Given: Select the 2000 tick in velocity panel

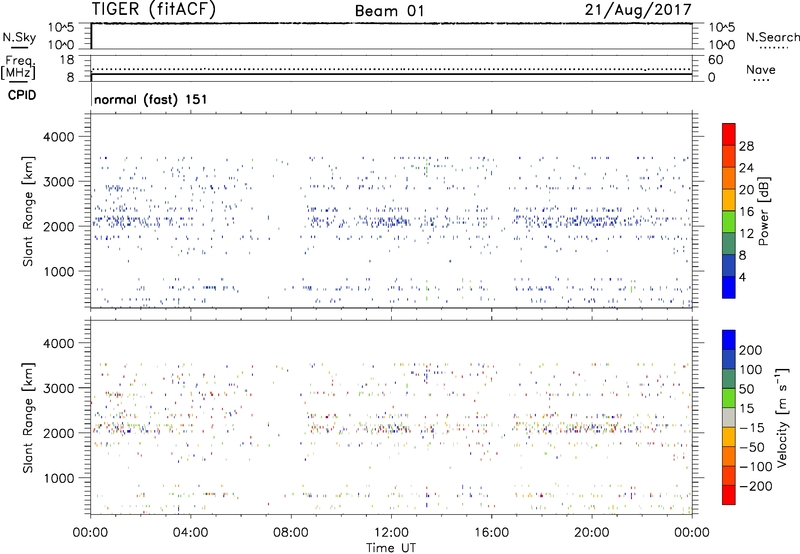Looking at the screenshot, I should point(59,433).
